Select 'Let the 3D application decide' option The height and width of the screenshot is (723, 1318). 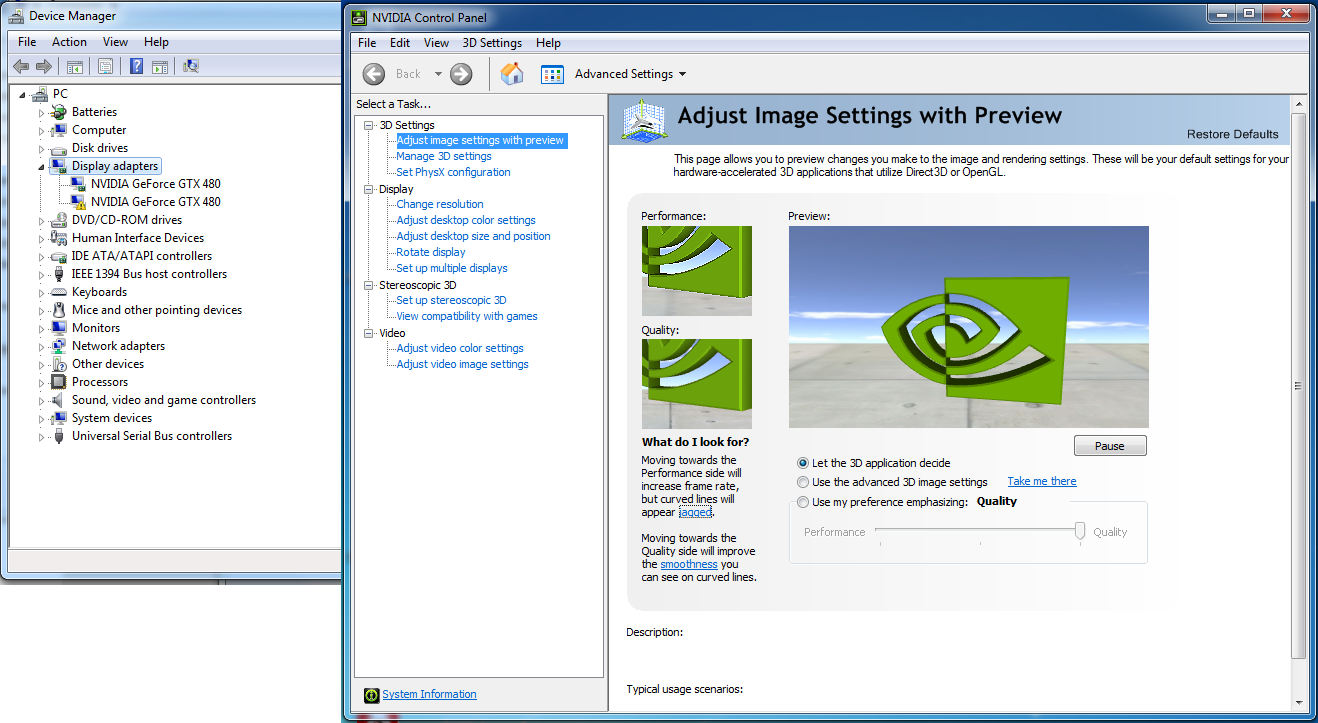803,463
